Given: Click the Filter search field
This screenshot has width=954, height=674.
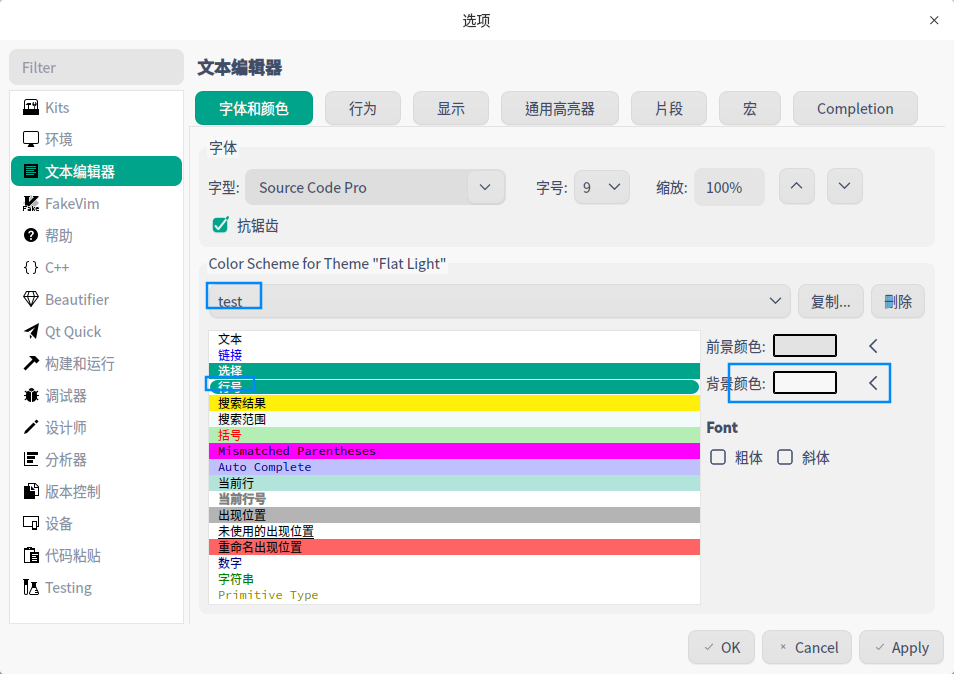Looking at the screenshot, I should coord(96,67).
